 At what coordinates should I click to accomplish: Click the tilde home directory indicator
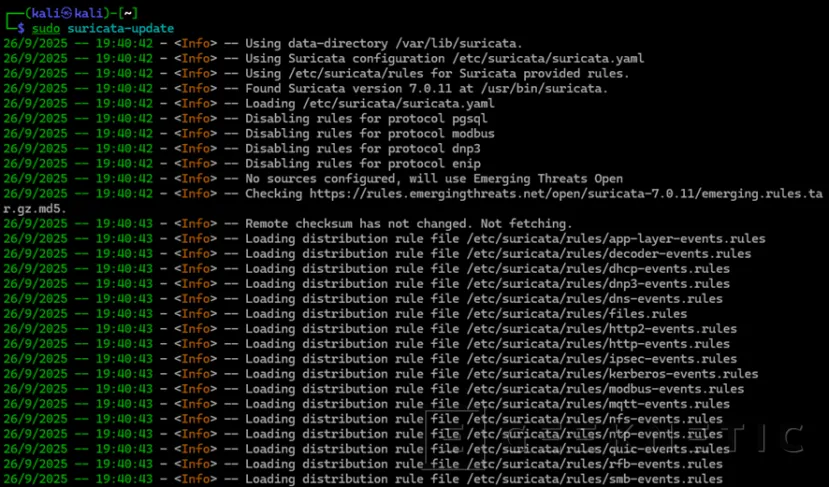(125, 12)
